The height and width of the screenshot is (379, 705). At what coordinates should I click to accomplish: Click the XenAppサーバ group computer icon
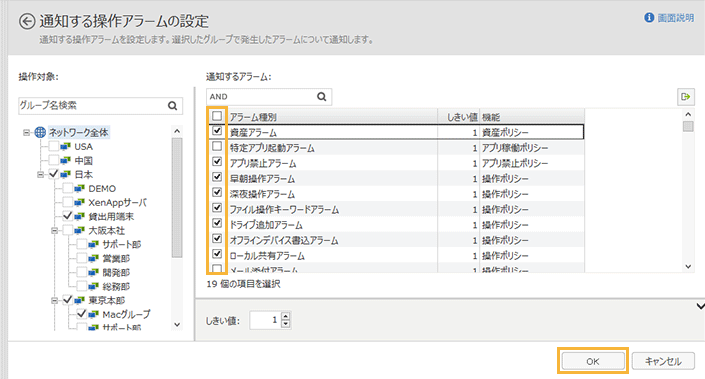(80, 202)
